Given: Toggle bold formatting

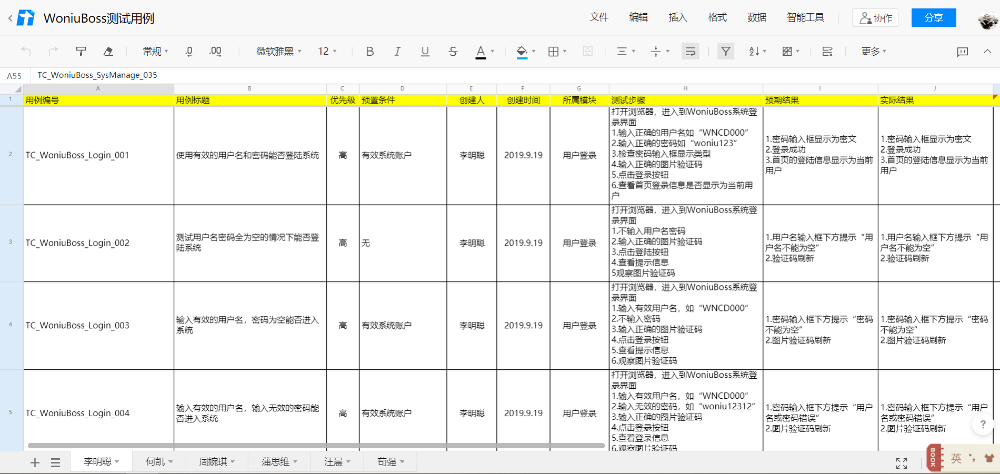Looking at the screenshot, I should coord(370,52).
